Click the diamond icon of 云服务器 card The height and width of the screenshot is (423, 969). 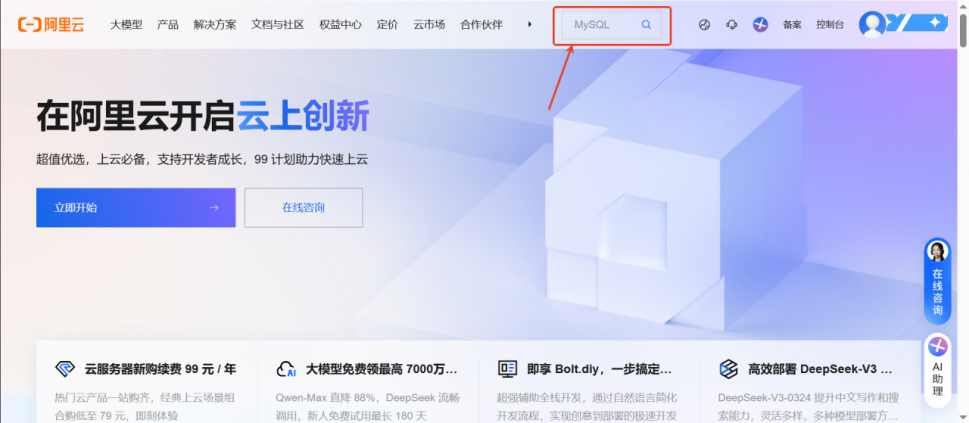65,369
